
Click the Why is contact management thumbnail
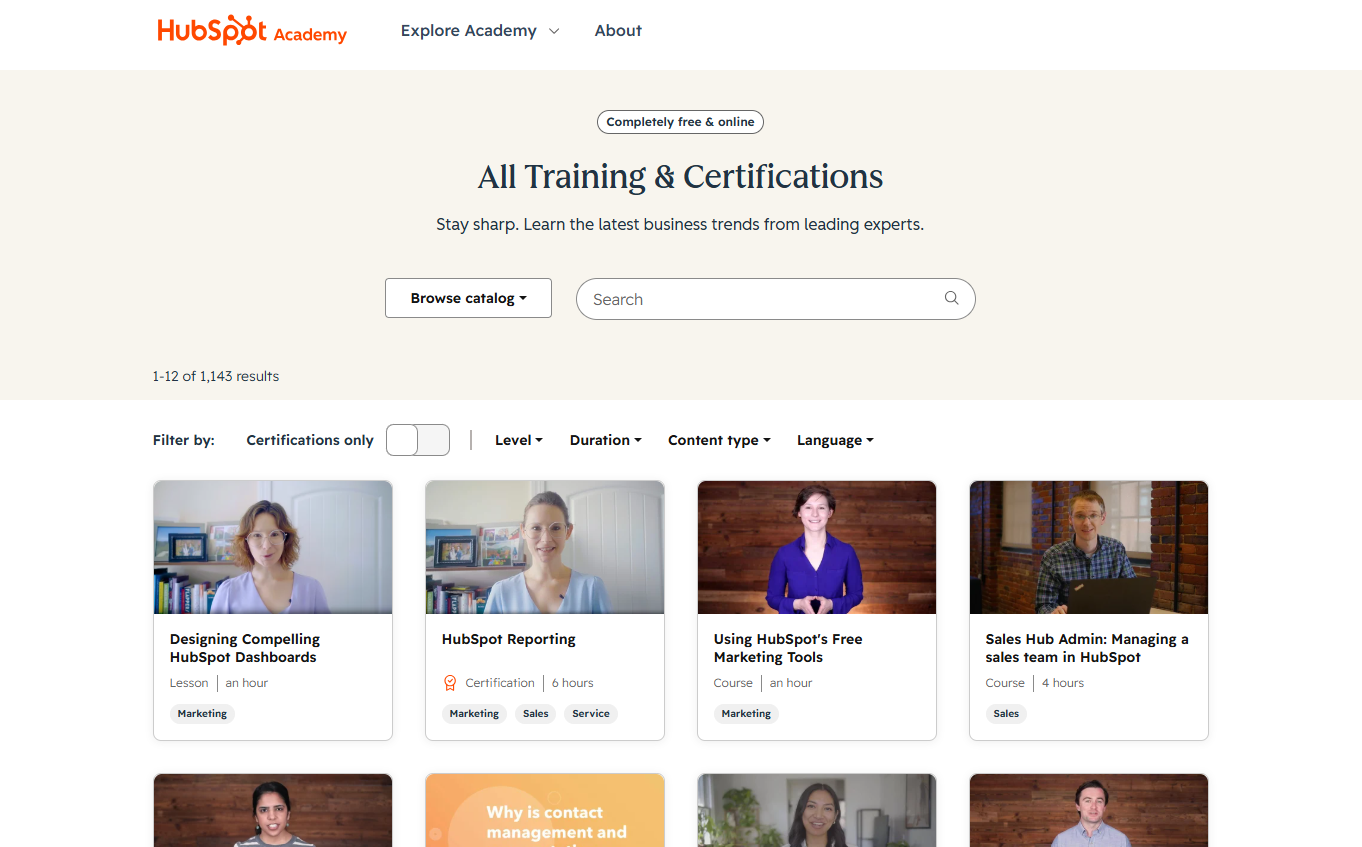pyautogui.click(x=545, y=810)
